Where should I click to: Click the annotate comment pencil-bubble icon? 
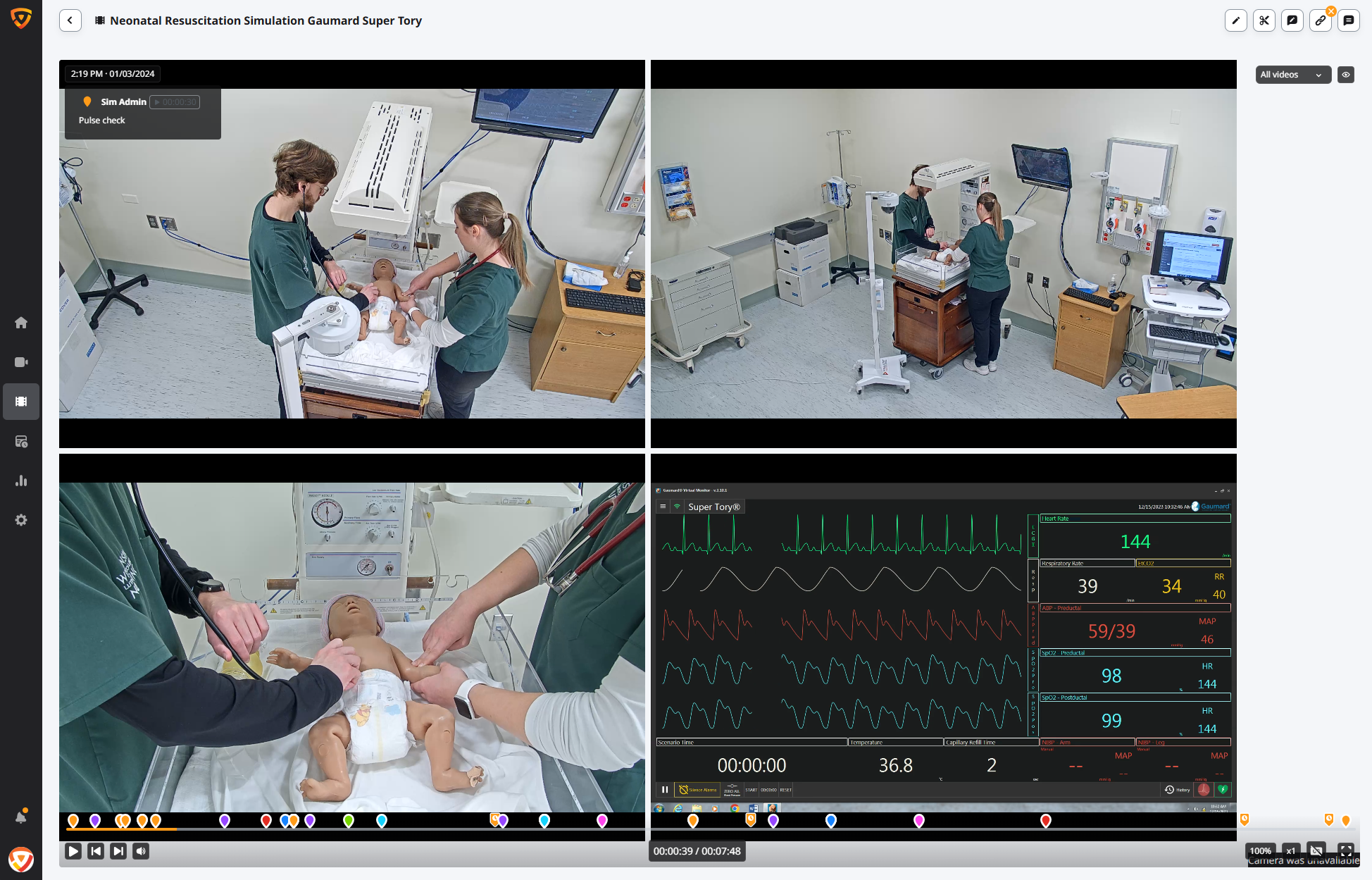(x=1292, y=20)
